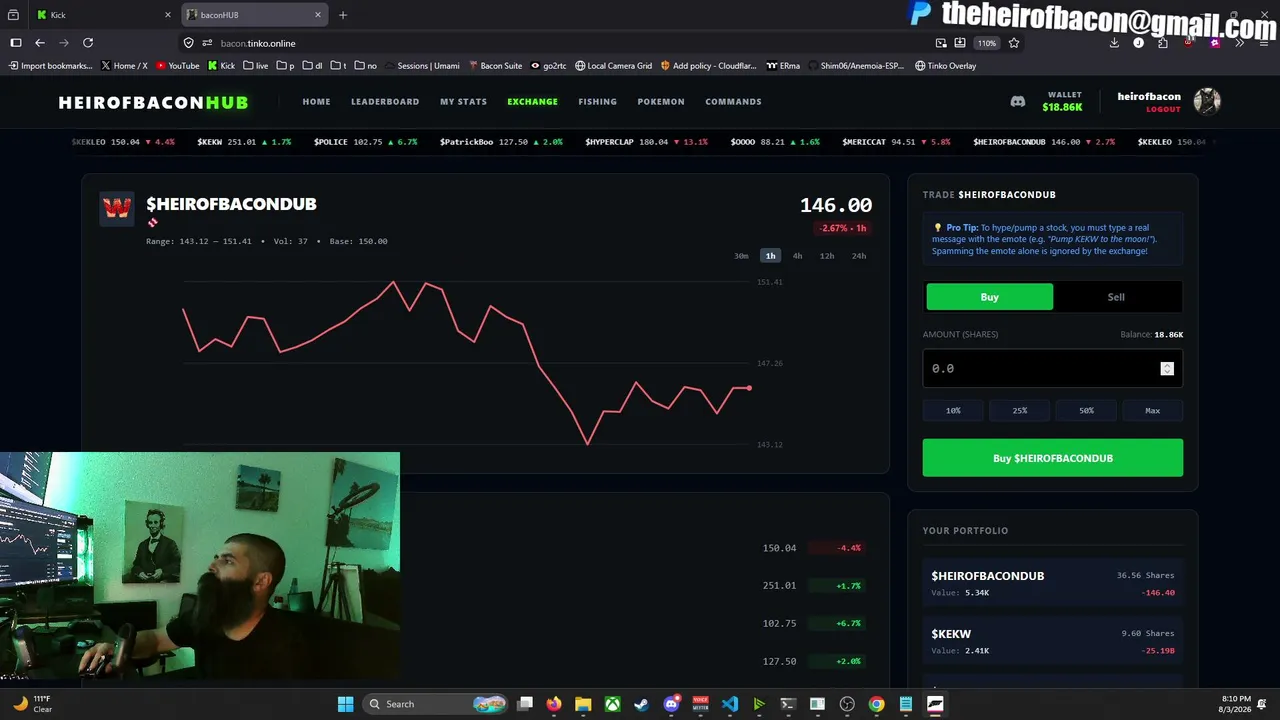The width and height of the screenshot is (1280, 720).
Task: Set the amount to 25%
Action: pos(1020,410)
